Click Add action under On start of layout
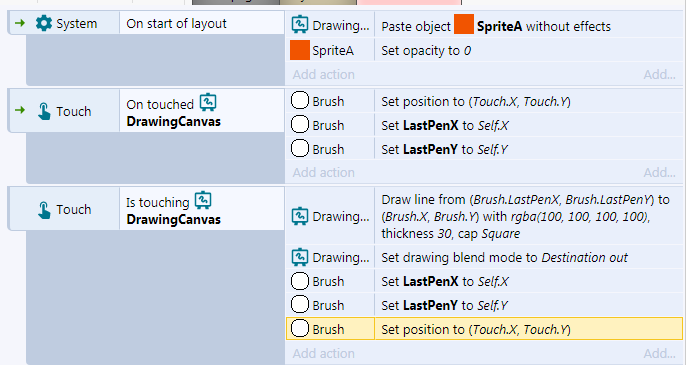Image resolution: width=686 pixels, height=365 pixels. tap(324, 74)
